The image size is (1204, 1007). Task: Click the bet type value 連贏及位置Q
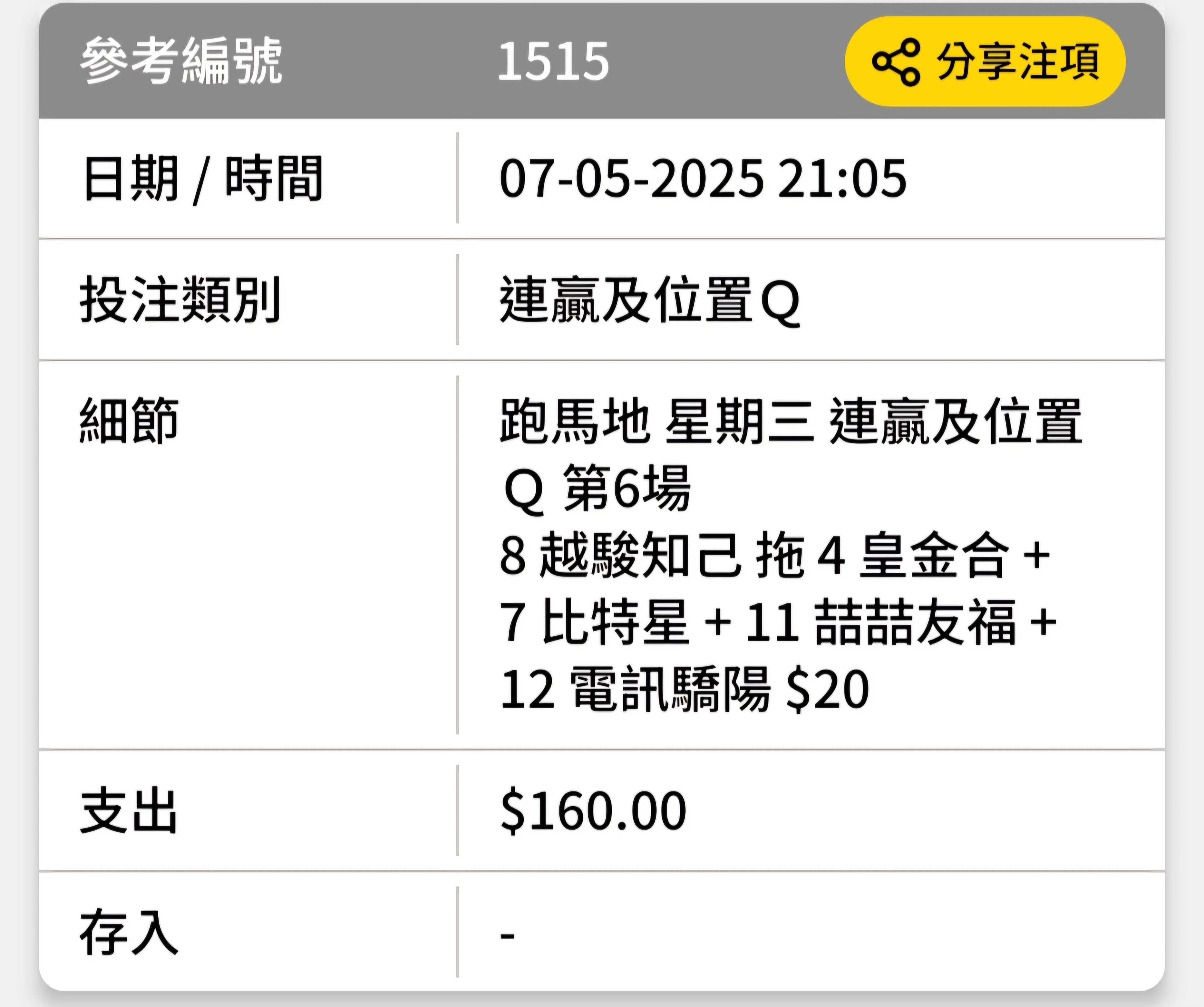[650, 300]
